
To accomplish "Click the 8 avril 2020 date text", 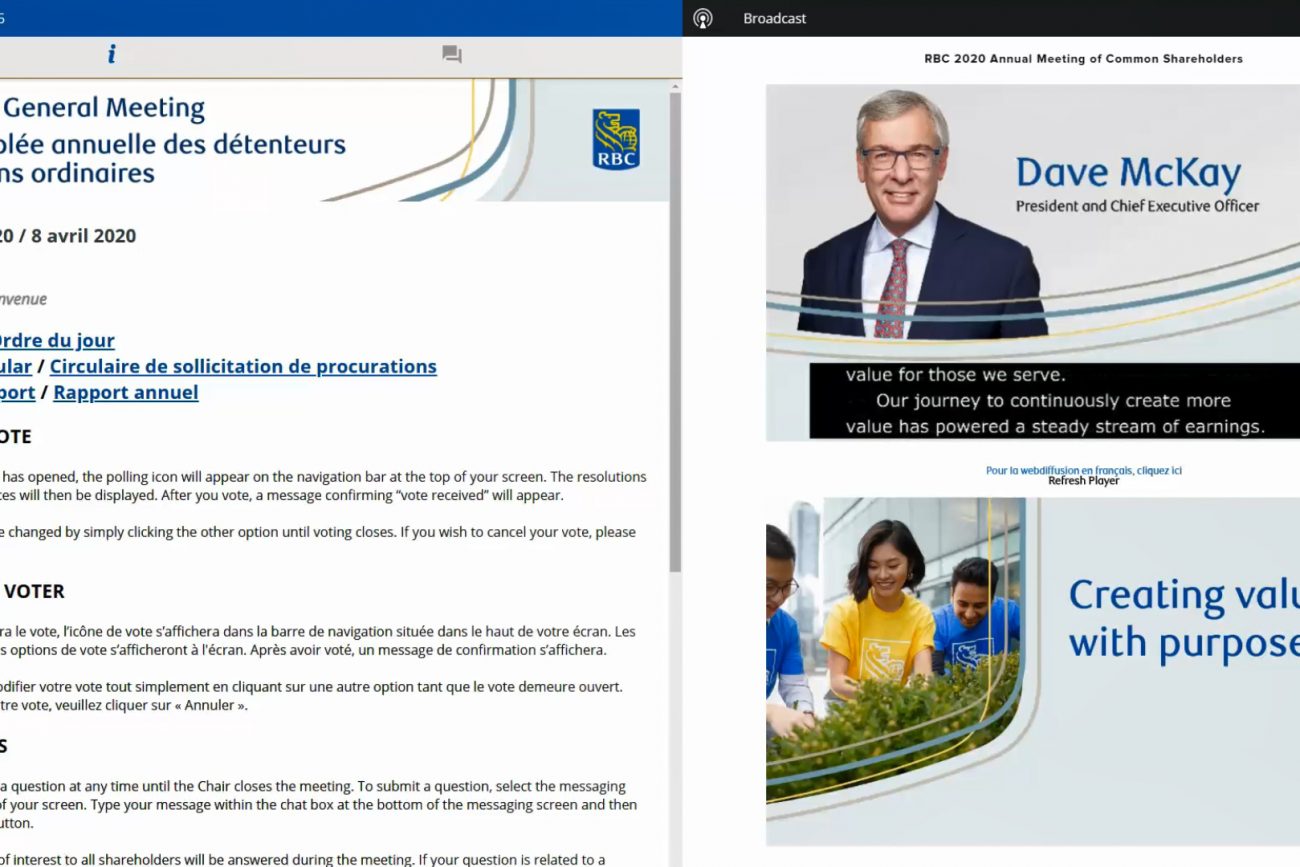I will (83, 236).
